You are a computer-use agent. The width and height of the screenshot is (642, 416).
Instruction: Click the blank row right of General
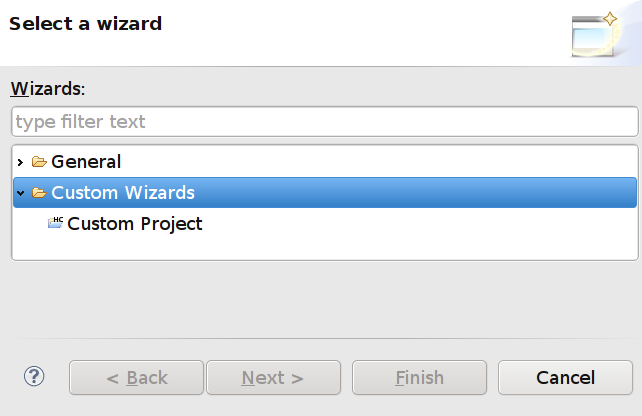(380, 162)
